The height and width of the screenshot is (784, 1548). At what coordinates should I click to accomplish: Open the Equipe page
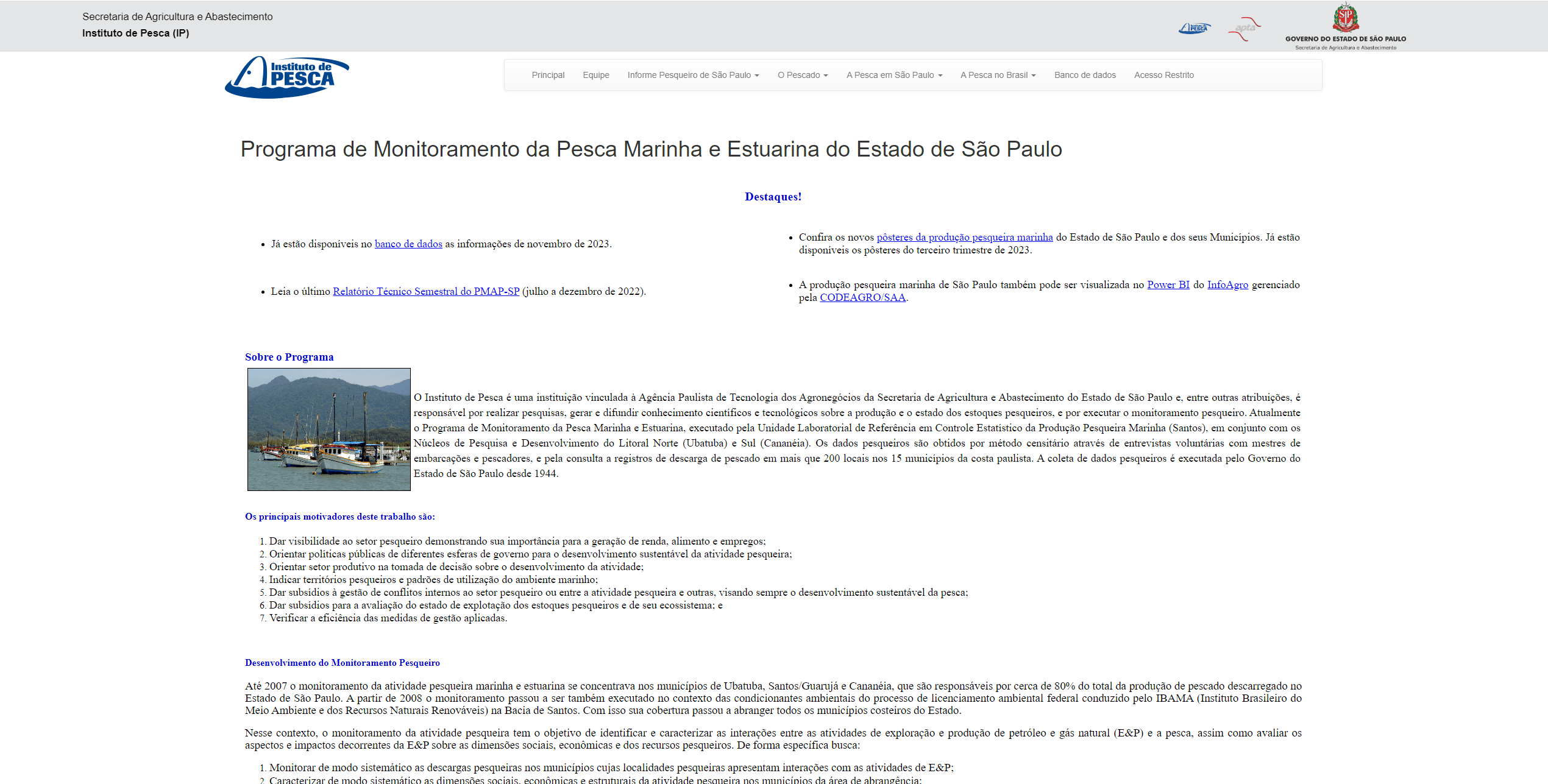pyautogui.click(x=595, y=75)
